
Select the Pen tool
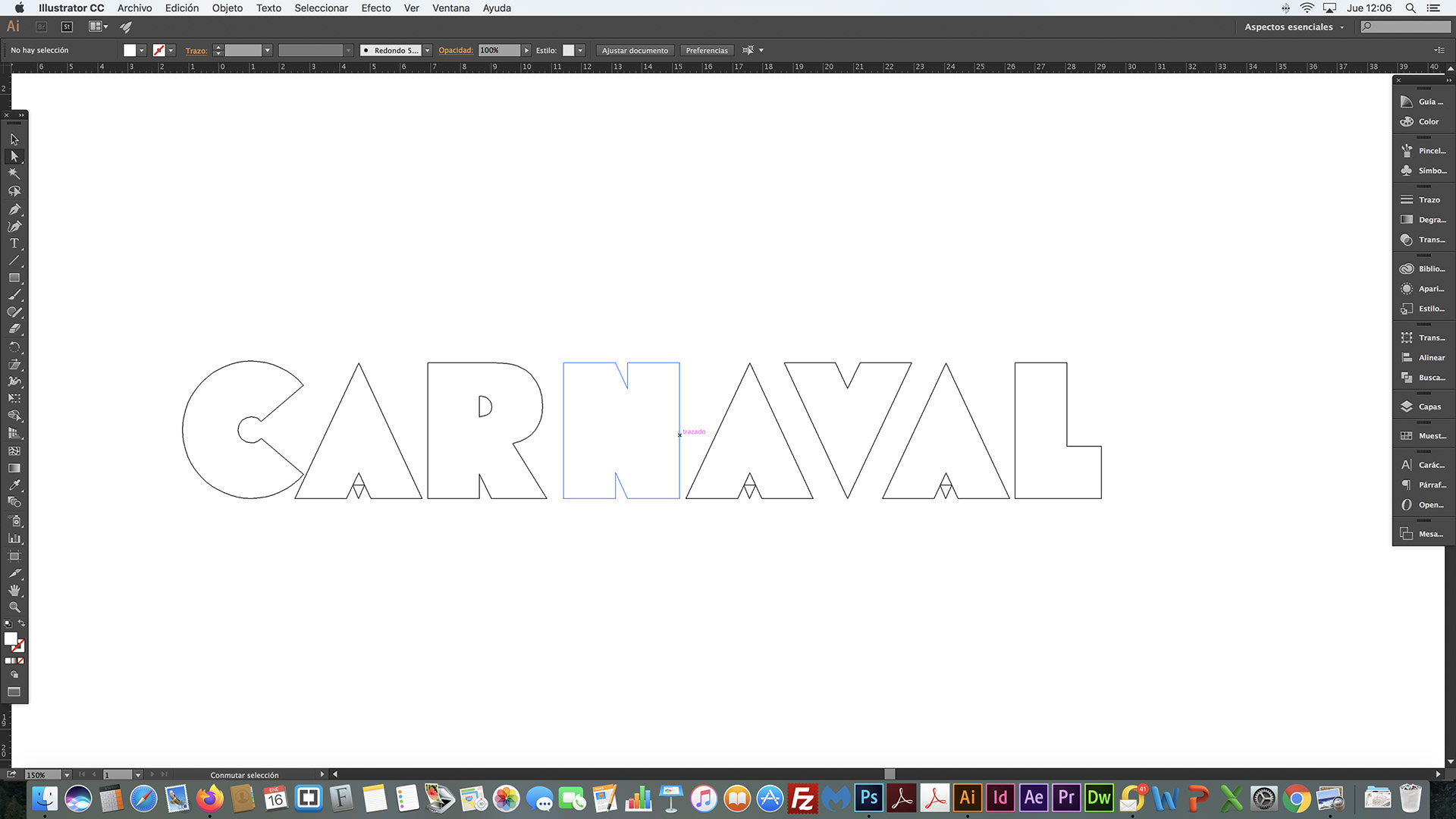14,209
